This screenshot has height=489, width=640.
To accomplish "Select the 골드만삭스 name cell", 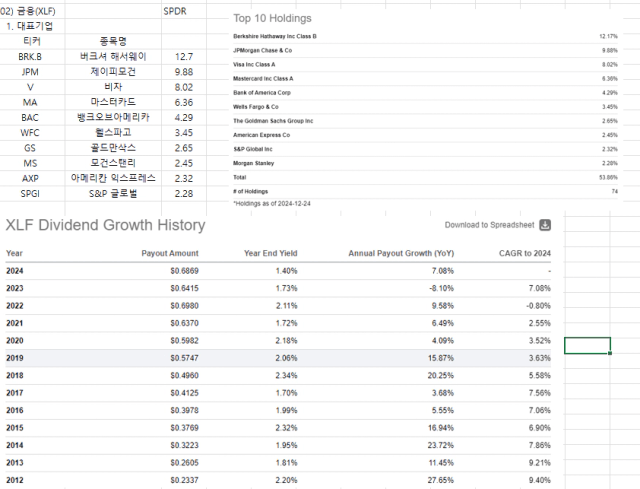I will tap(113, 148).
